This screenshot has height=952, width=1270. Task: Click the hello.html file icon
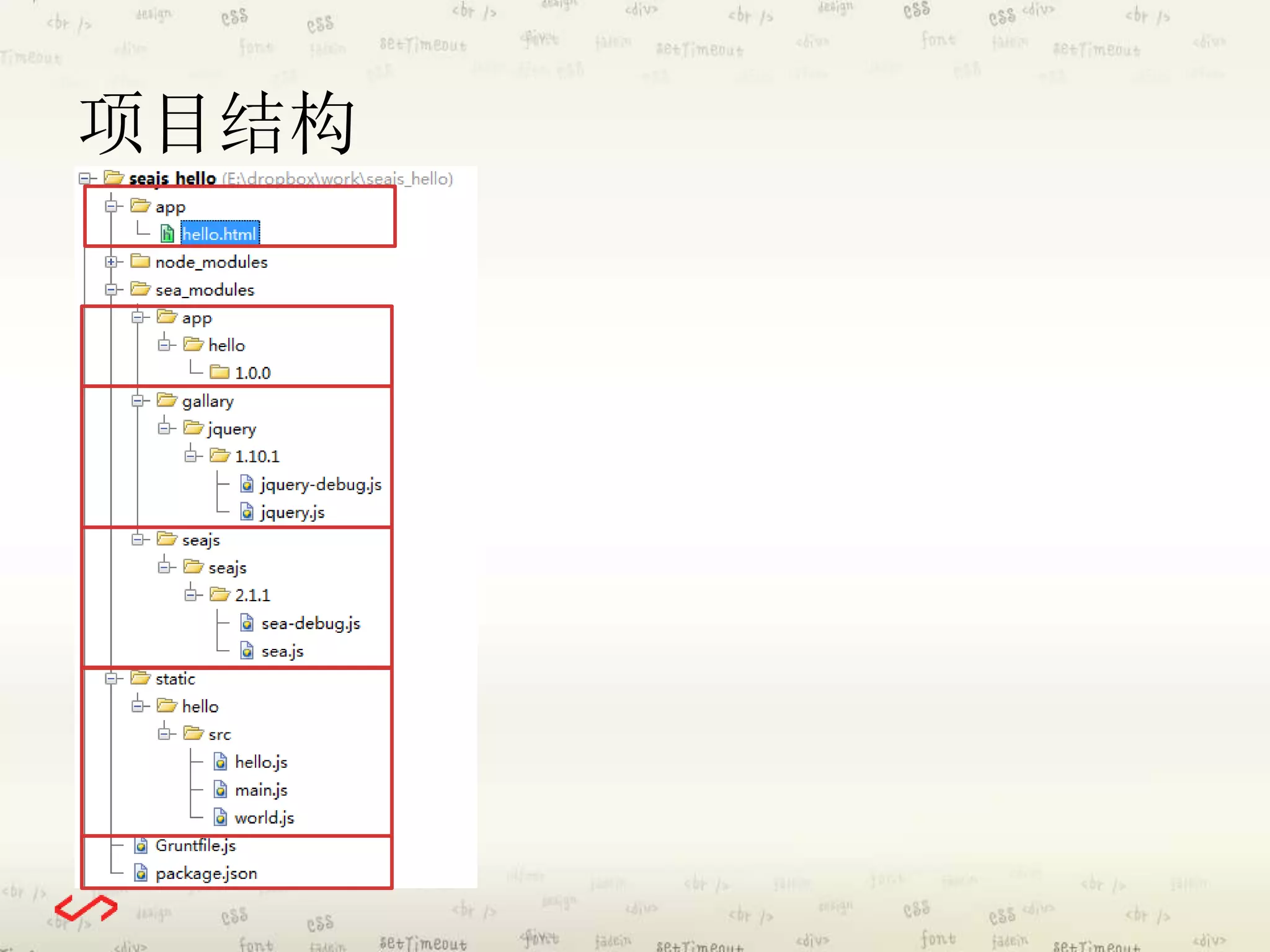(167, 234)
